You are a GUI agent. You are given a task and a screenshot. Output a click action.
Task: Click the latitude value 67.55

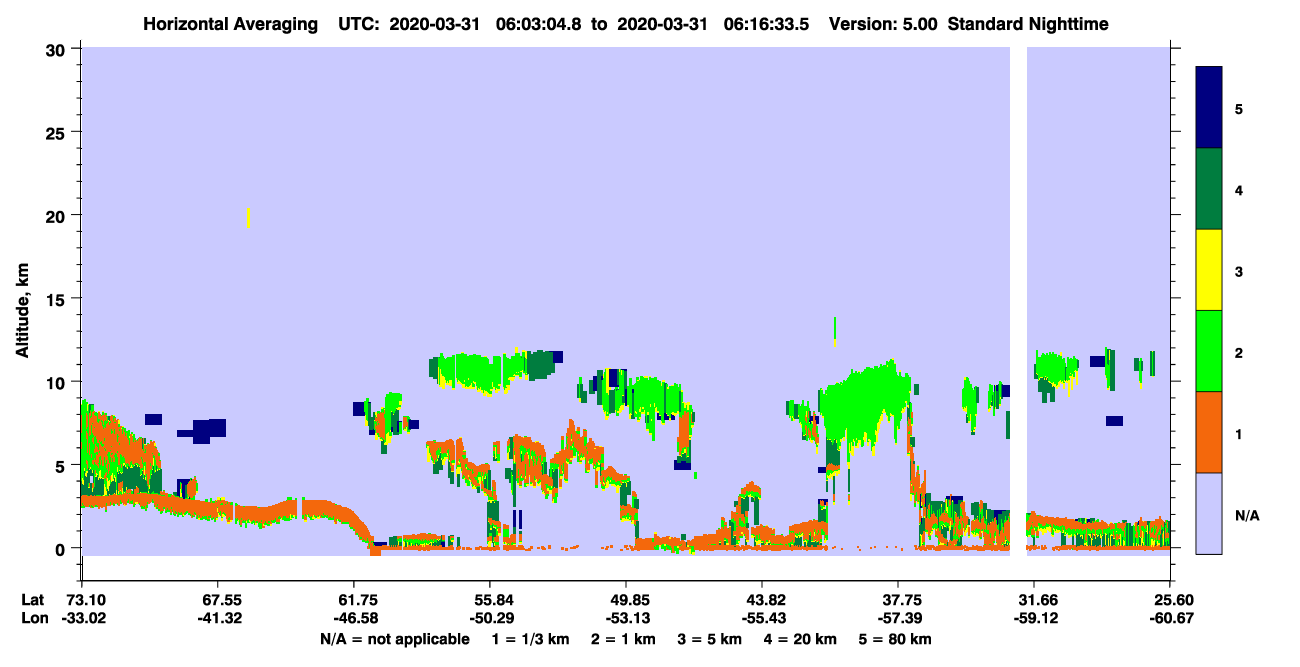[x=217, y=600]
